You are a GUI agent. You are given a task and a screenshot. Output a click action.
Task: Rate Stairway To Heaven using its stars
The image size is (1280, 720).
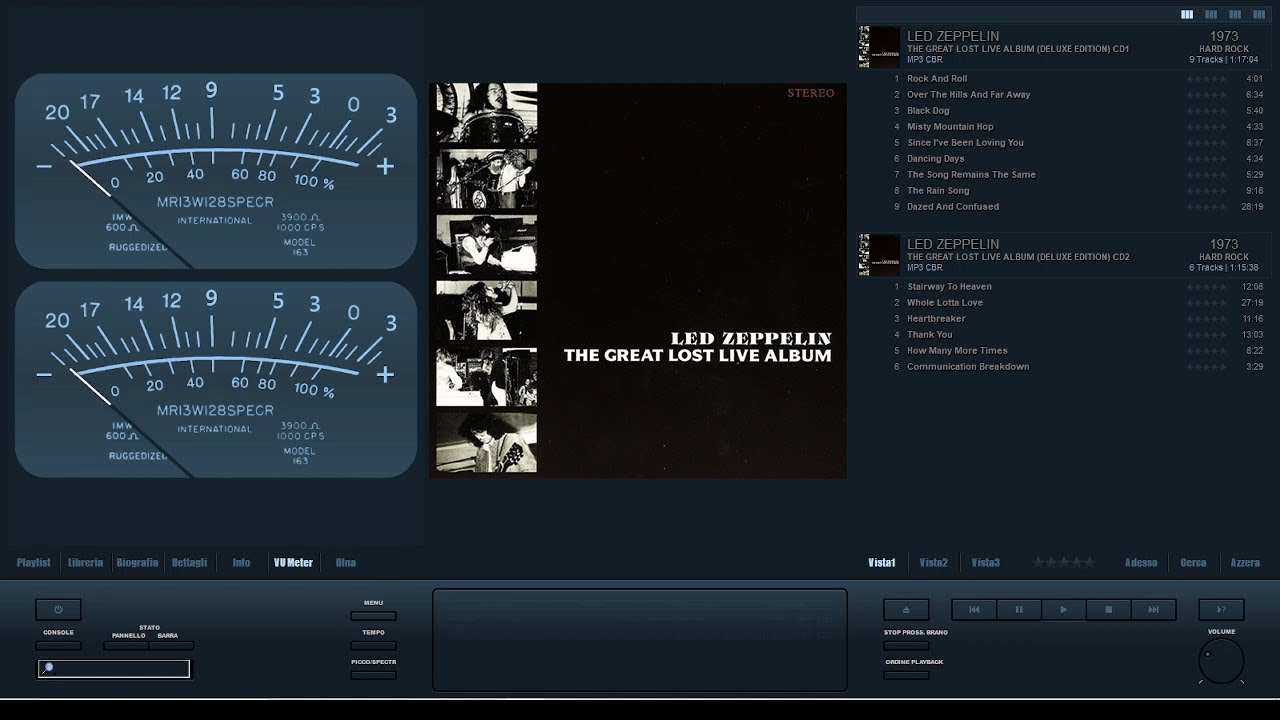pyautogui.click(x=1206, y=287)
